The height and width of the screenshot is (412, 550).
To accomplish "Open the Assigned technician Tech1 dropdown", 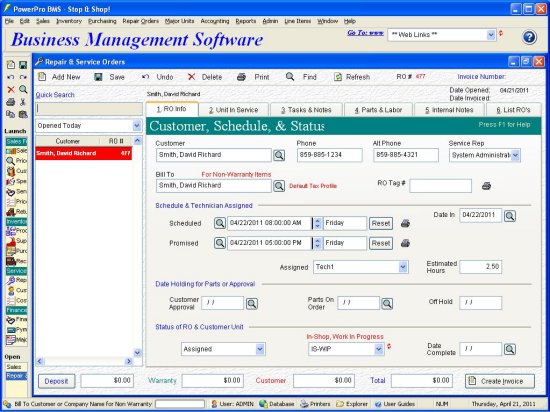I will [403, 267].
